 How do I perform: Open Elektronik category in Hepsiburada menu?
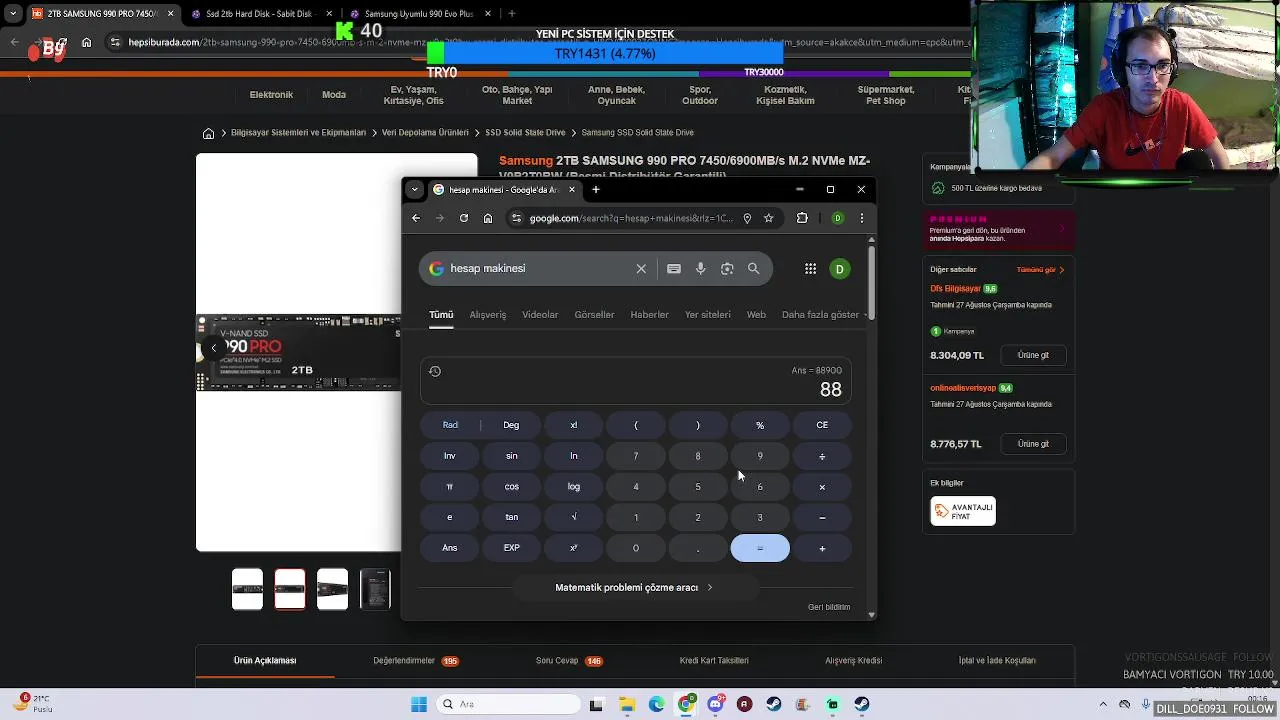point(271,95)
